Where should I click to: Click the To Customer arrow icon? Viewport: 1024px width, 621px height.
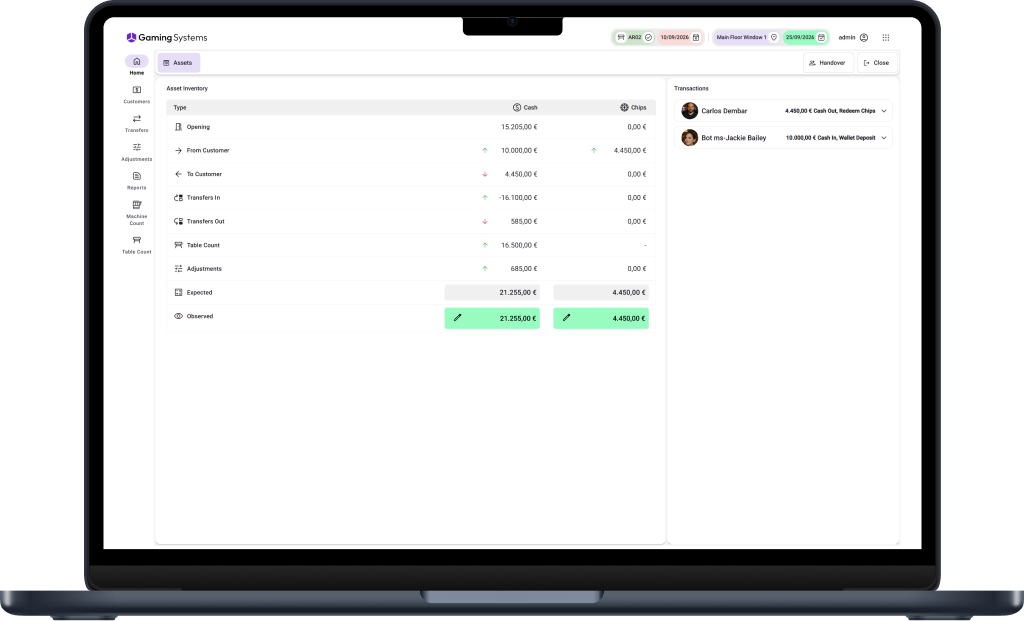pyautogui.click(x=178, y=174)
